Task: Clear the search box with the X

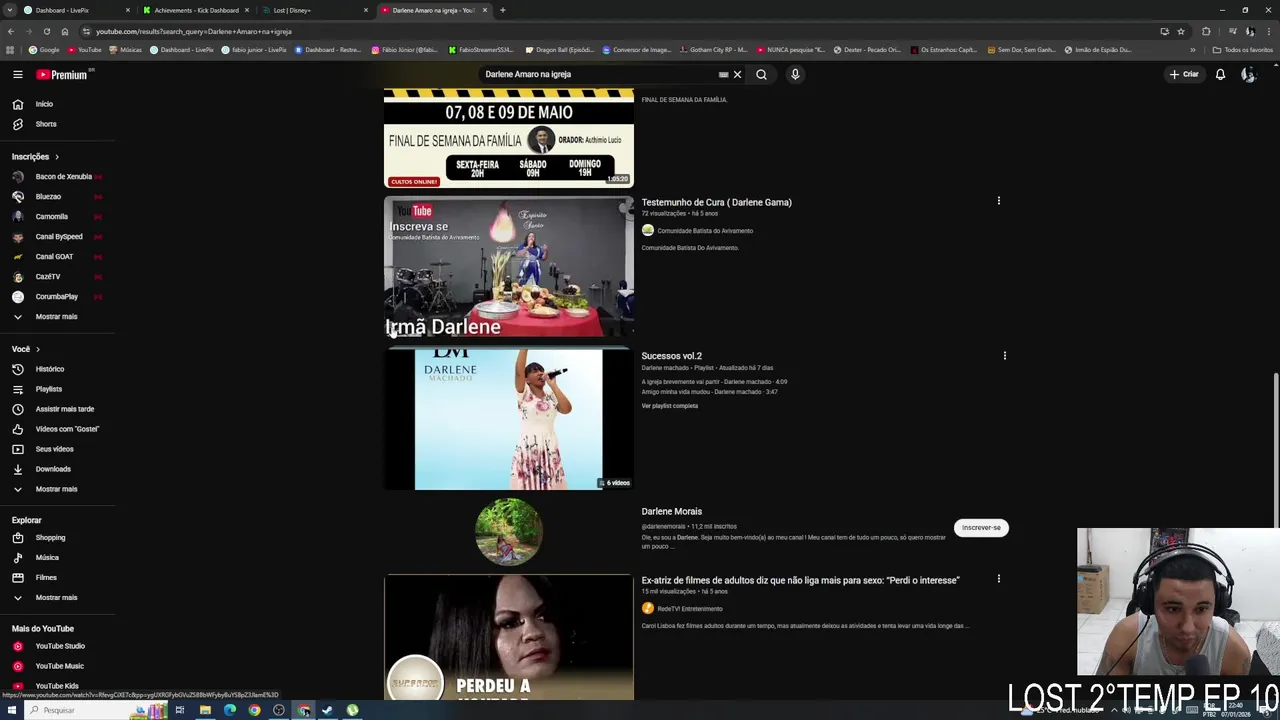Action: [x=737, y=74]
